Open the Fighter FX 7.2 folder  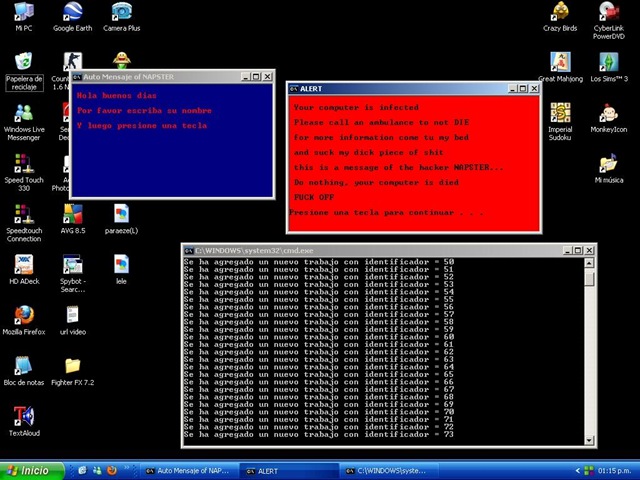point(73,371)
